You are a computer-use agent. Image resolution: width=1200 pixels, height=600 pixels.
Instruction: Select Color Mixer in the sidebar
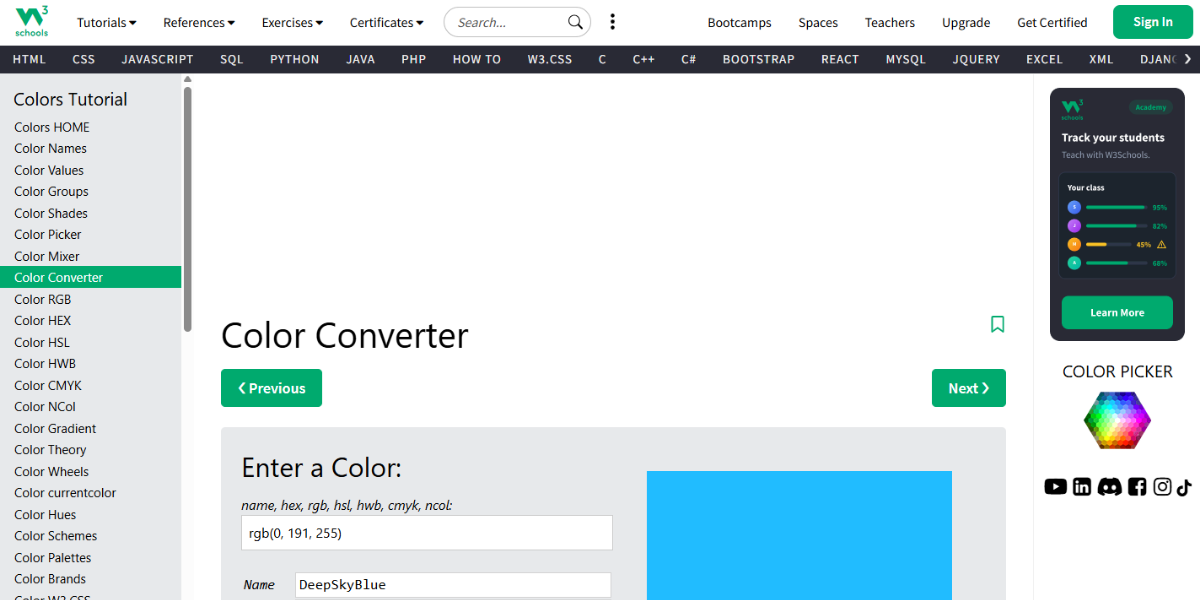coord(47,255)
